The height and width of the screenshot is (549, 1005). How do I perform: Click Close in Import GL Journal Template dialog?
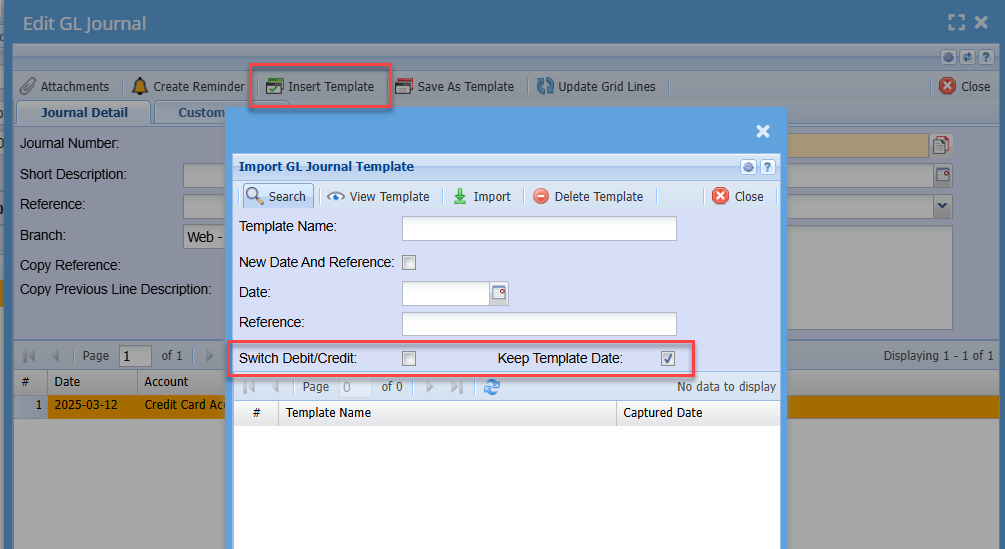click(x=738, y=197)
